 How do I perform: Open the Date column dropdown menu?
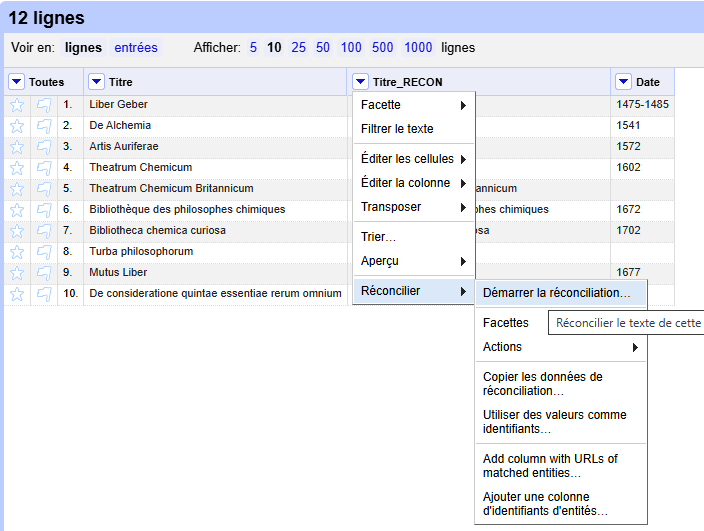624,82
